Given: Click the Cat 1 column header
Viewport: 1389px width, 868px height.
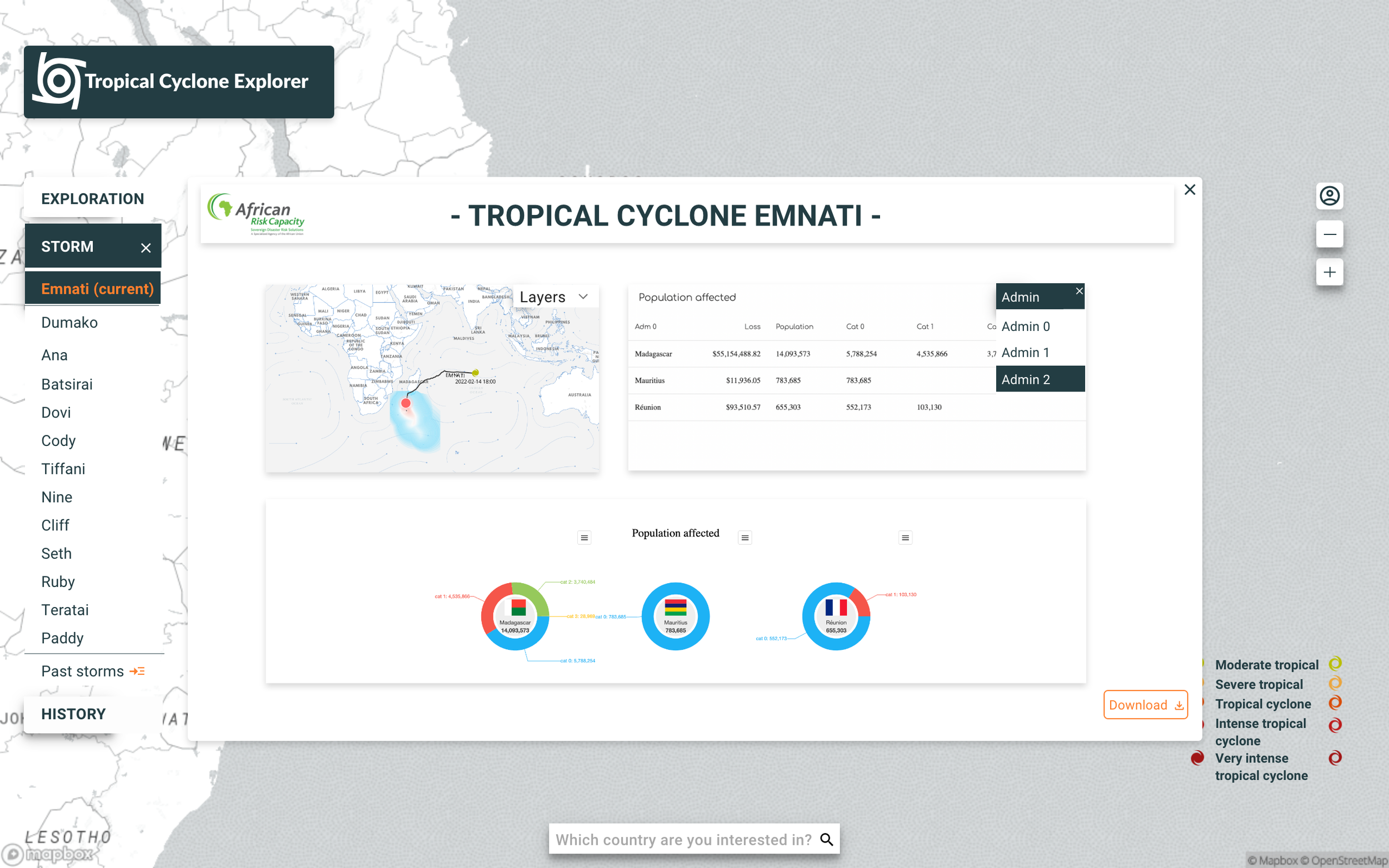Looking at the screenshot, I should pyautogui.click(x=925, y=326).
